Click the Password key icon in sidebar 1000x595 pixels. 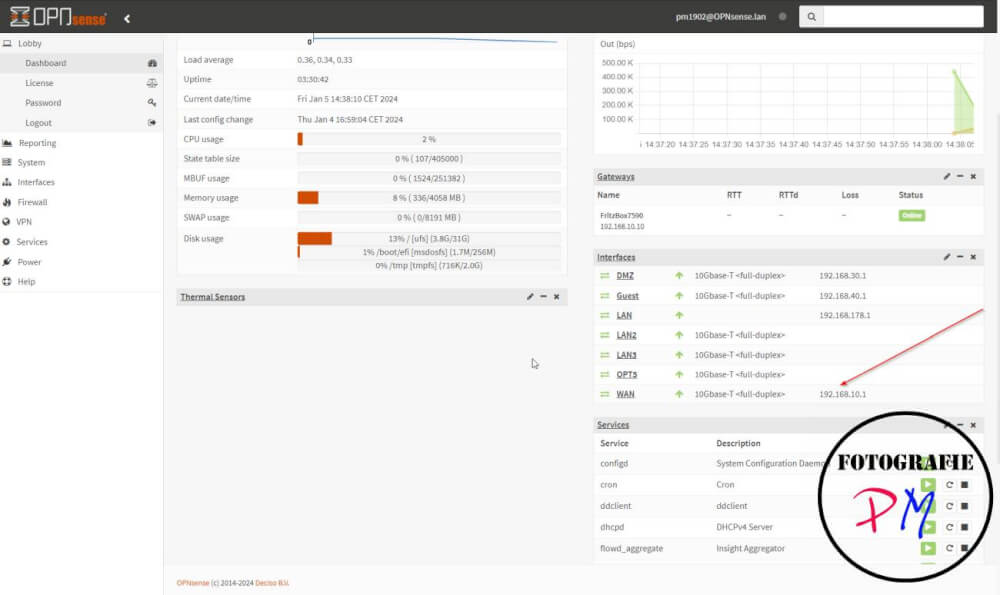152,103
